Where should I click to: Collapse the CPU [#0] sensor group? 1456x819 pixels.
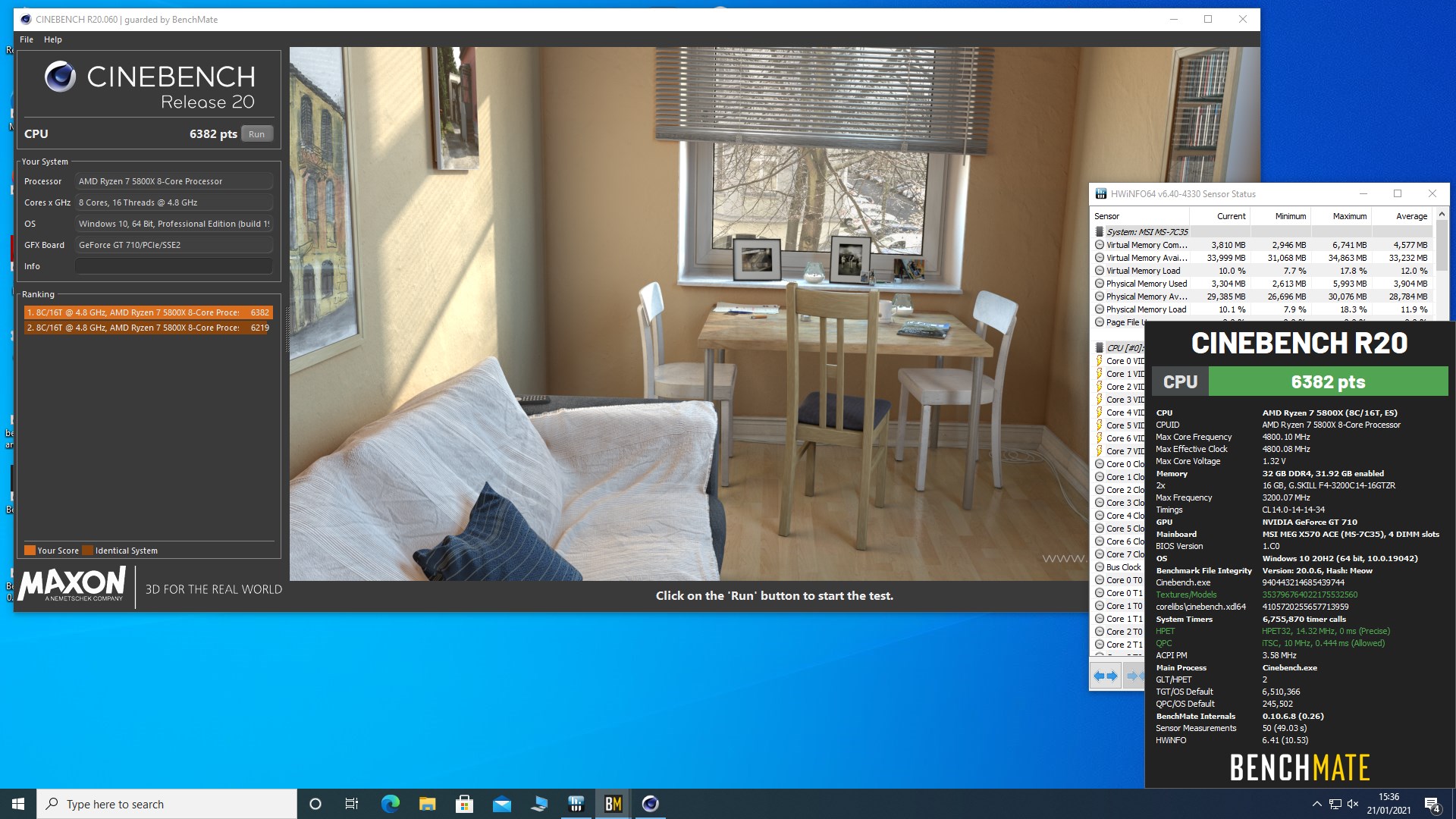tap(1100, 348)
